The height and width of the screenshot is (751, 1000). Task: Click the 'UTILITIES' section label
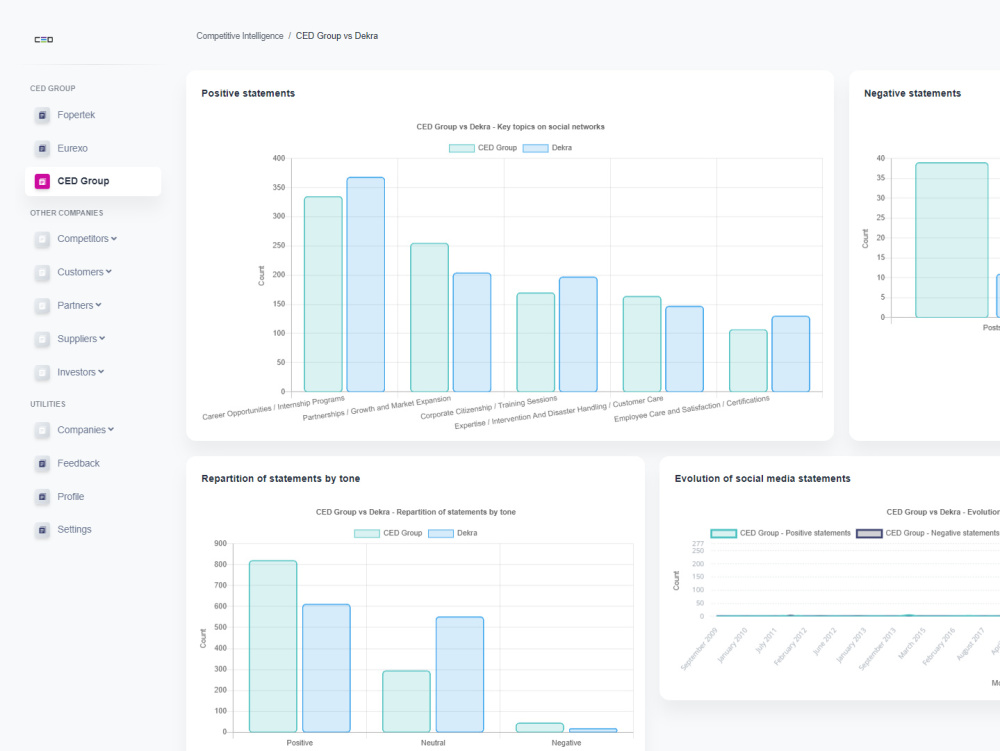click(x=48, y=404)
